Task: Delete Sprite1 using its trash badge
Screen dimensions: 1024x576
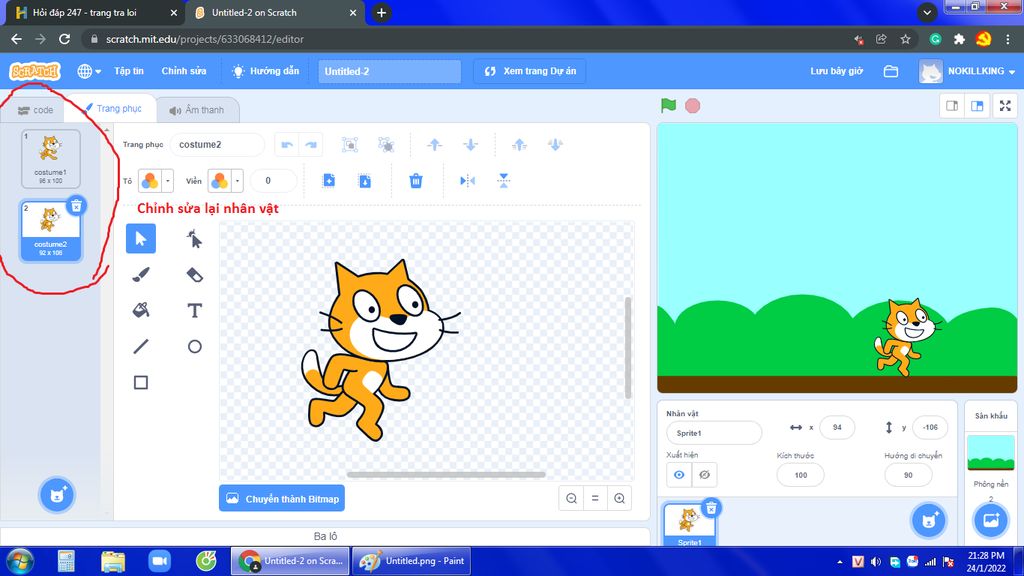Action: (711, 508)
